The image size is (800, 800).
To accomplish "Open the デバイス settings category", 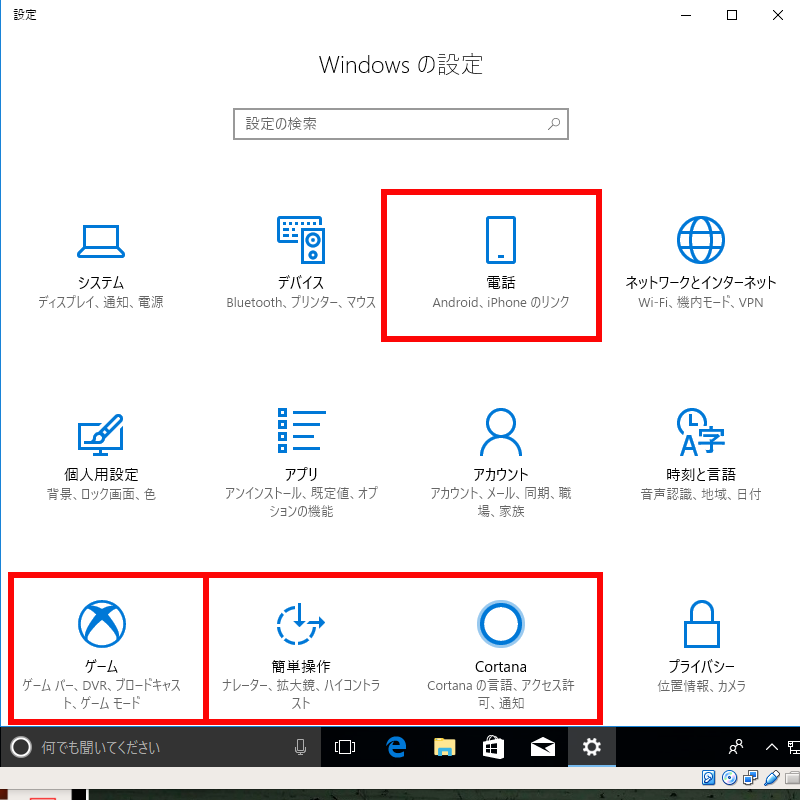I will [x=300, y=240].
